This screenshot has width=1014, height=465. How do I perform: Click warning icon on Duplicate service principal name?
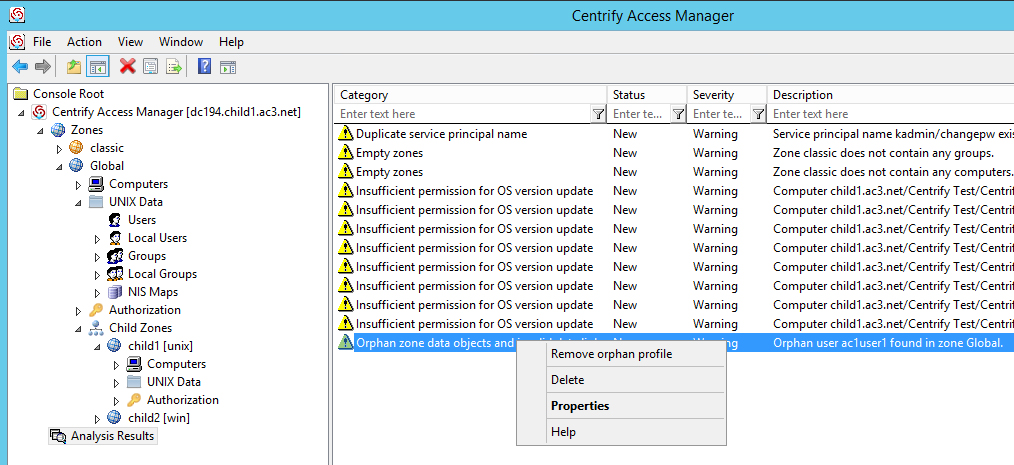pyautogui.click(x=346, y=134)
